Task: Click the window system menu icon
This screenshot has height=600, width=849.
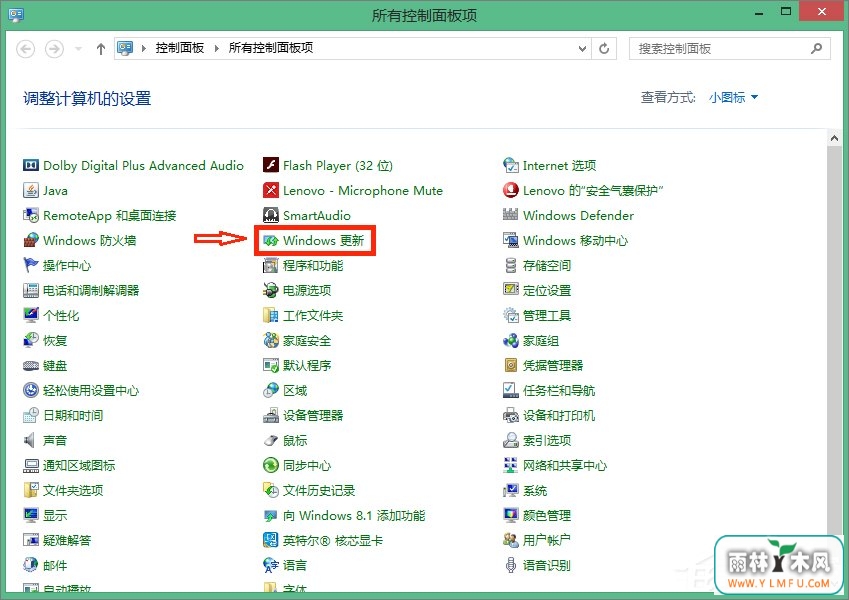Action: (16, 15)
